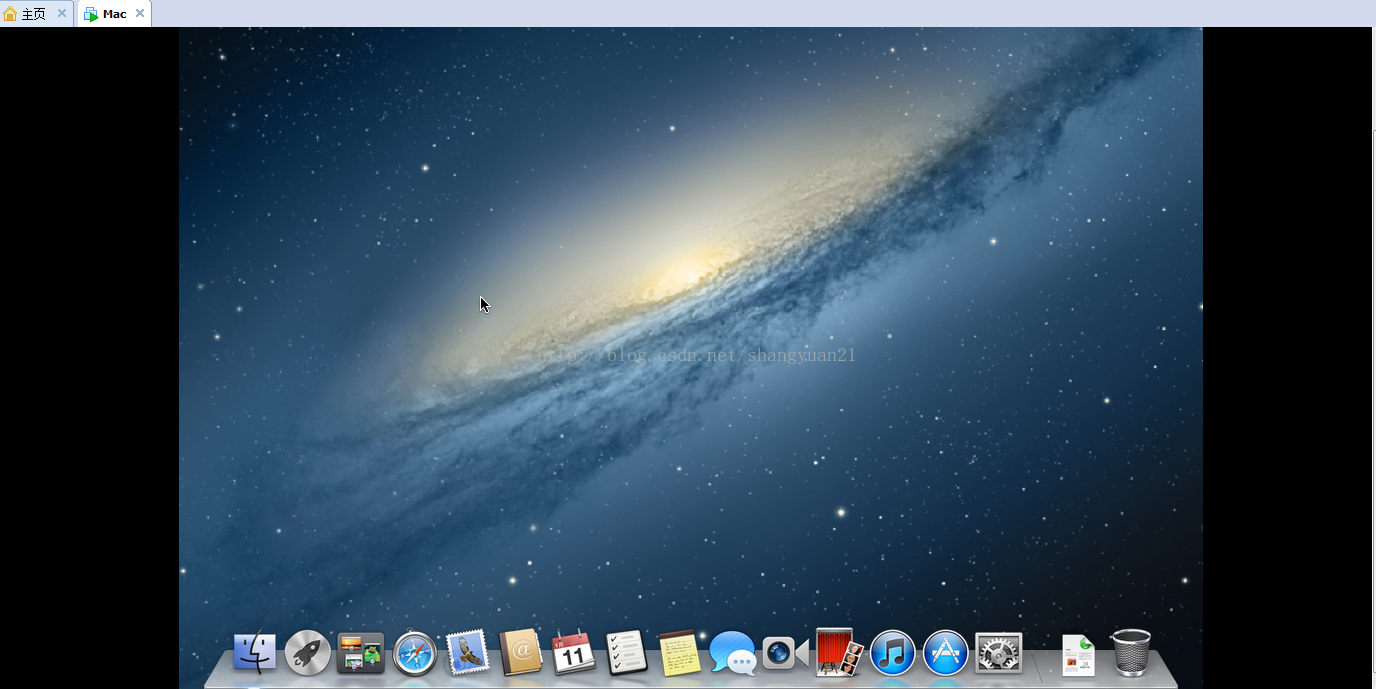The image size is (1376, 689).
Task: Launch Launchpad rocket icon
Action: tap(307, 653)
